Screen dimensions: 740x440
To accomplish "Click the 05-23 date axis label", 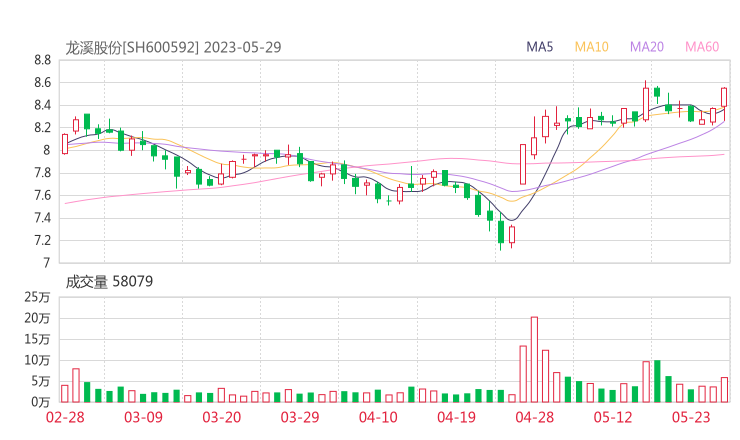I will (x=691, y=417).
